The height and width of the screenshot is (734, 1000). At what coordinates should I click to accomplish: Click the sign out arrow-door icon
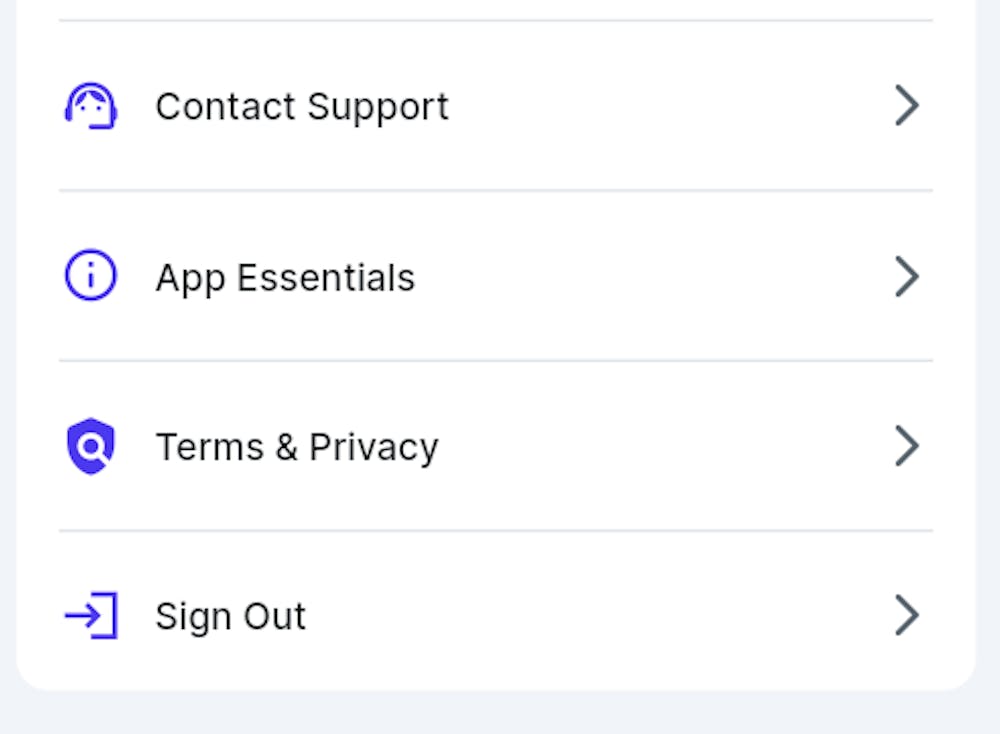click(90, 615)
